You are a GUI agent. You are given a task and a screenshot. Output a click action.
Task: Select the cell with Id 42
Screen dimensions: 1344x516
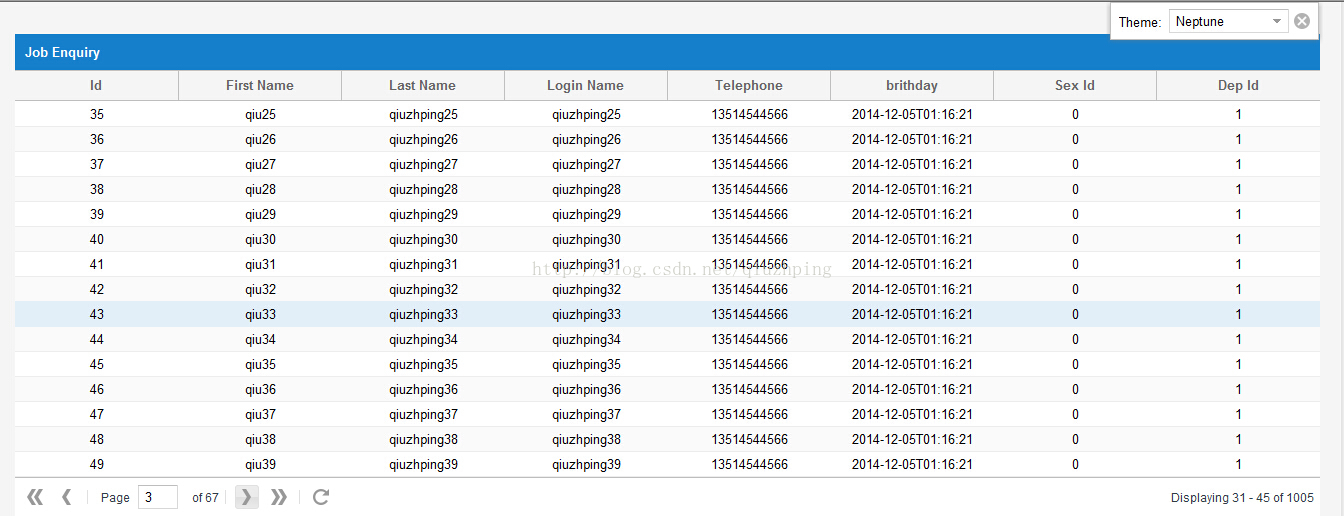(x=96, y=289)
